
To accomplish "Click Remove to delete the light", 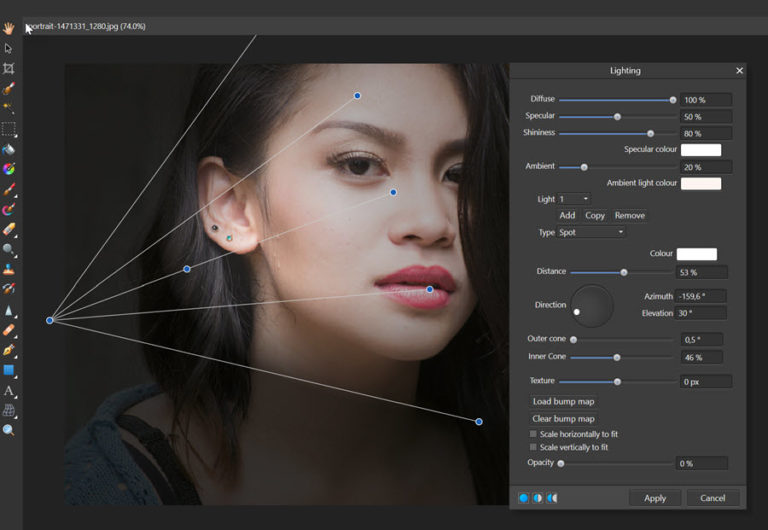I will click(630, 216).
